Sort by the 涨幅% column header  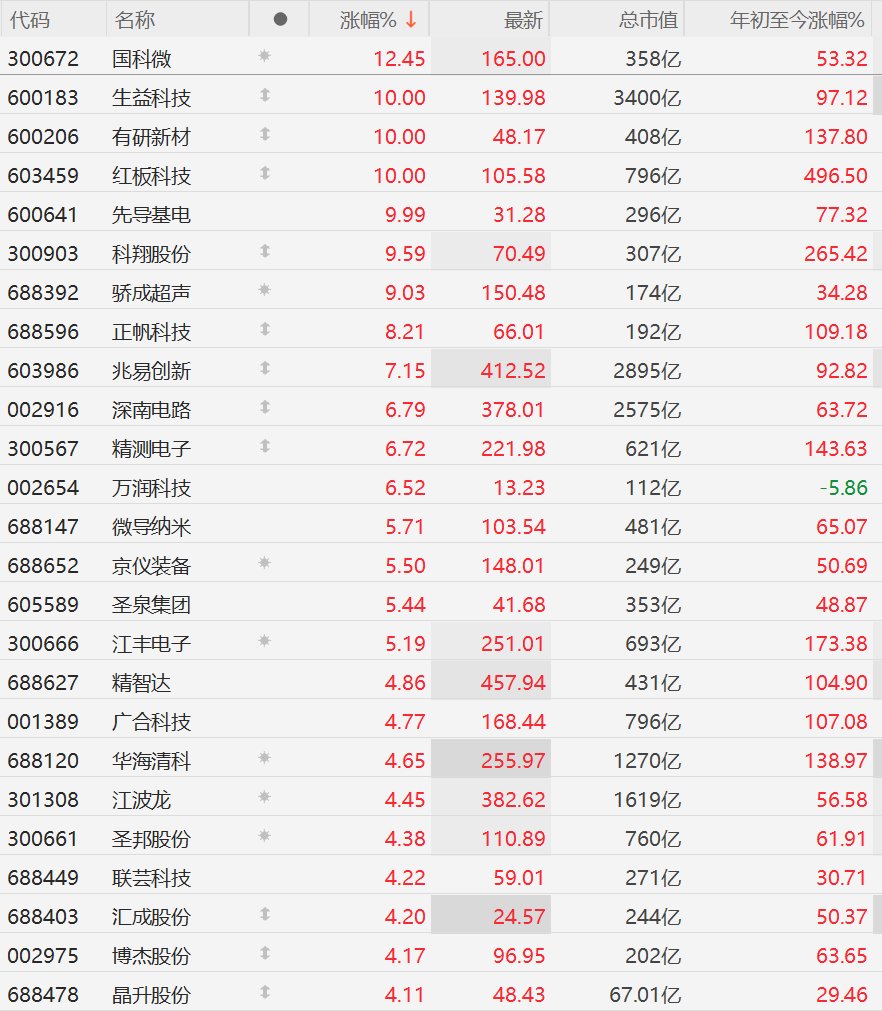[368, 20]
